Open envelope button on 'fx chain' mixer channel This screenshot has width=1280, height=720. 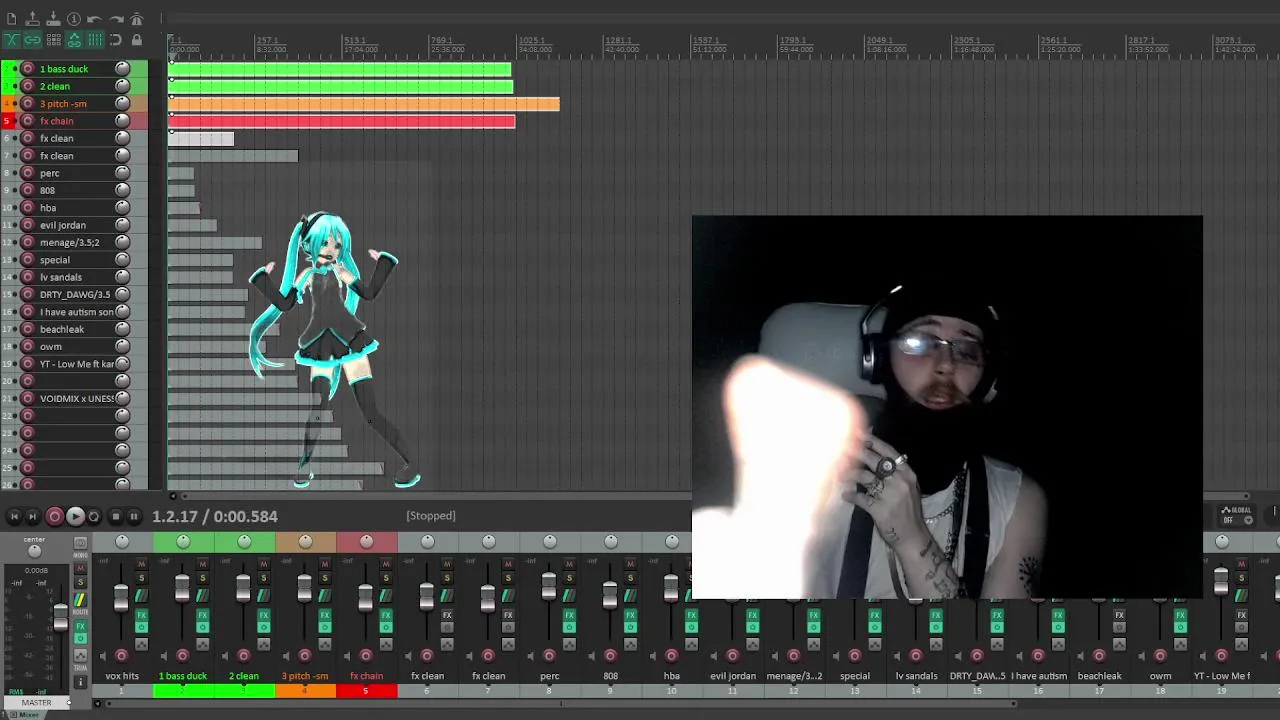[x=386, y=645]
